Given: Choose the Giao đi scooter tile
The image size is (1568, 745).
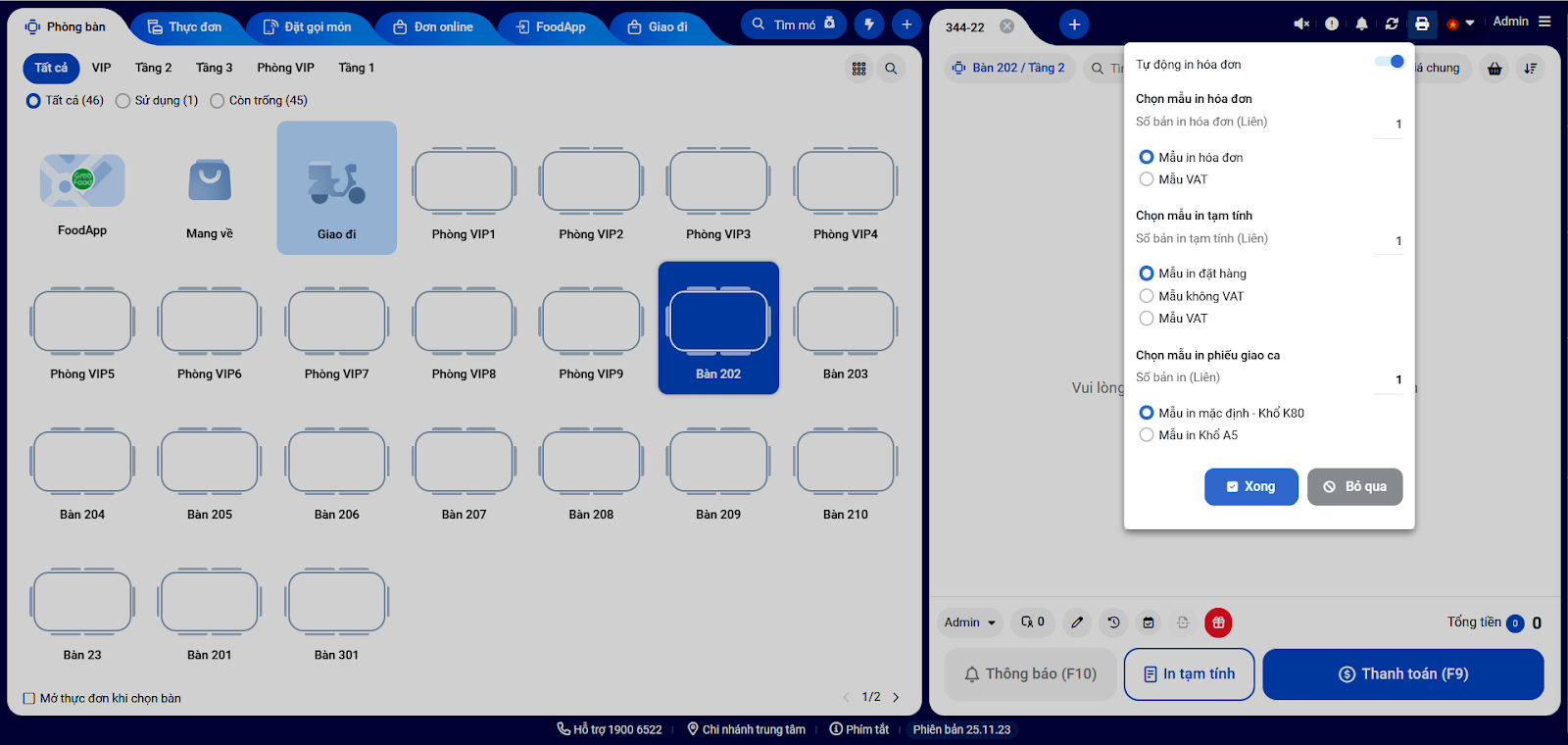Looking at the screenshot, I should [x=337, y=188].
